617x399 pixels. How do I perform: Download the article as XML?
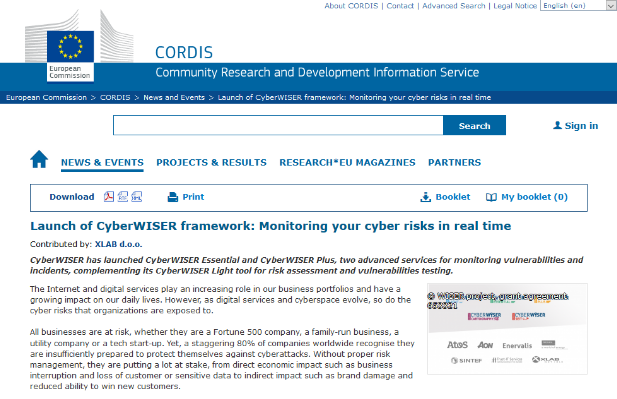coord(137,196)
